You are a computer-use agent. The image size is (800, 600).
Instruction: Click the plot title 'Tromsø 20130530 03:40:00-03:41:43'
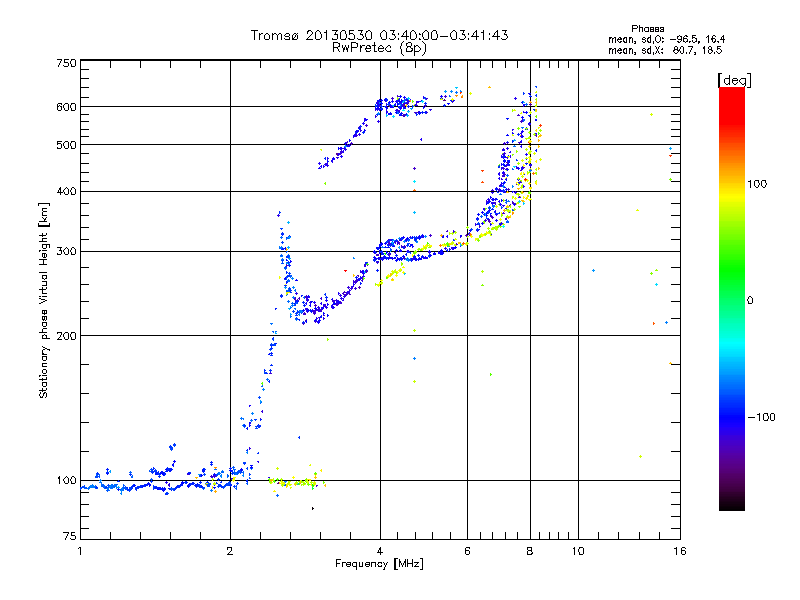(x=379, y=35)
